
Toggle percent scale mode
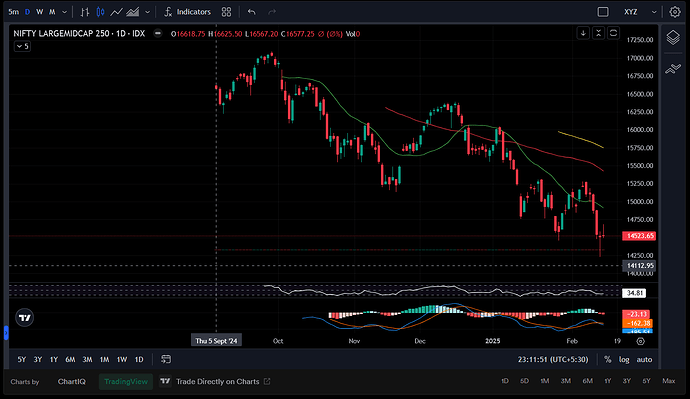click(x=608, y=359)
